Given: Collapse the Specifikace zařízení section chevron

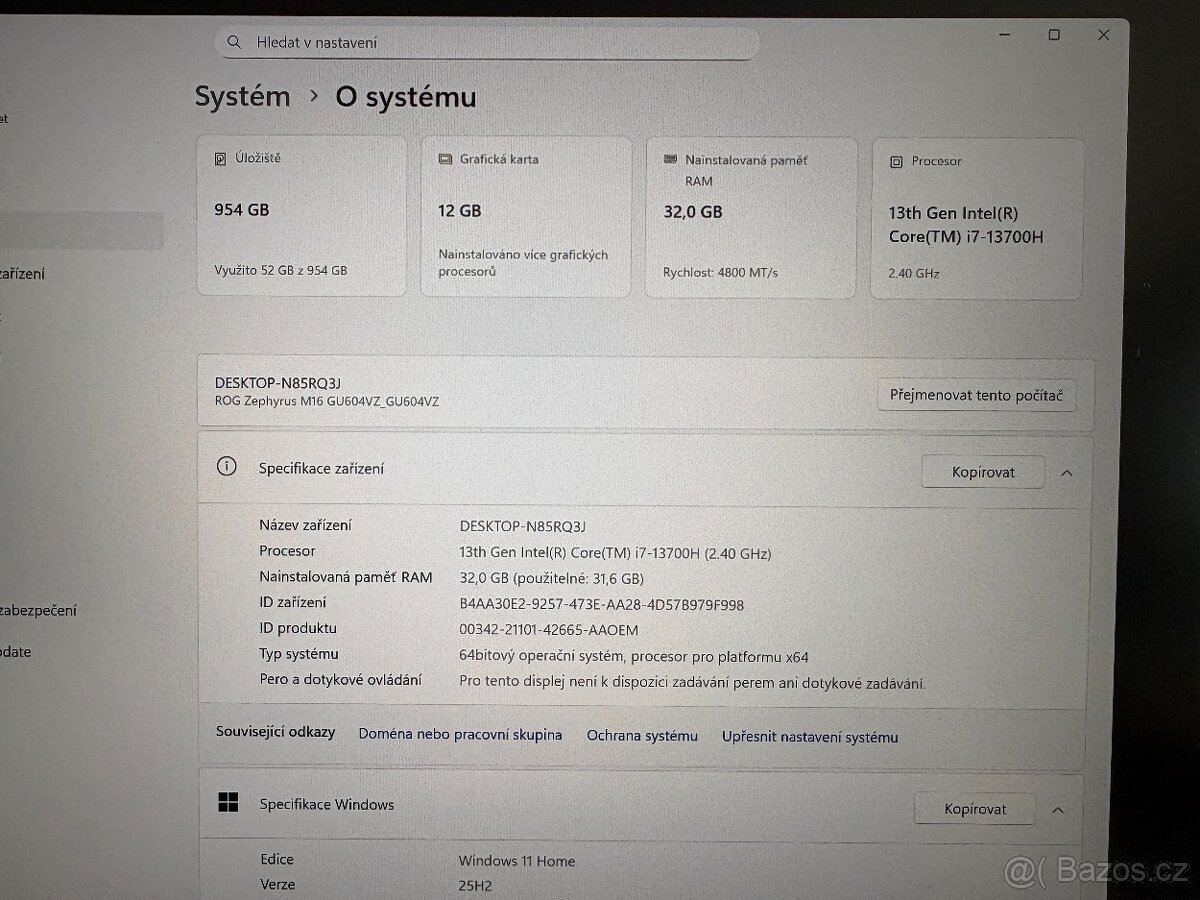Looking at the screenshot, I should 1067,472.
